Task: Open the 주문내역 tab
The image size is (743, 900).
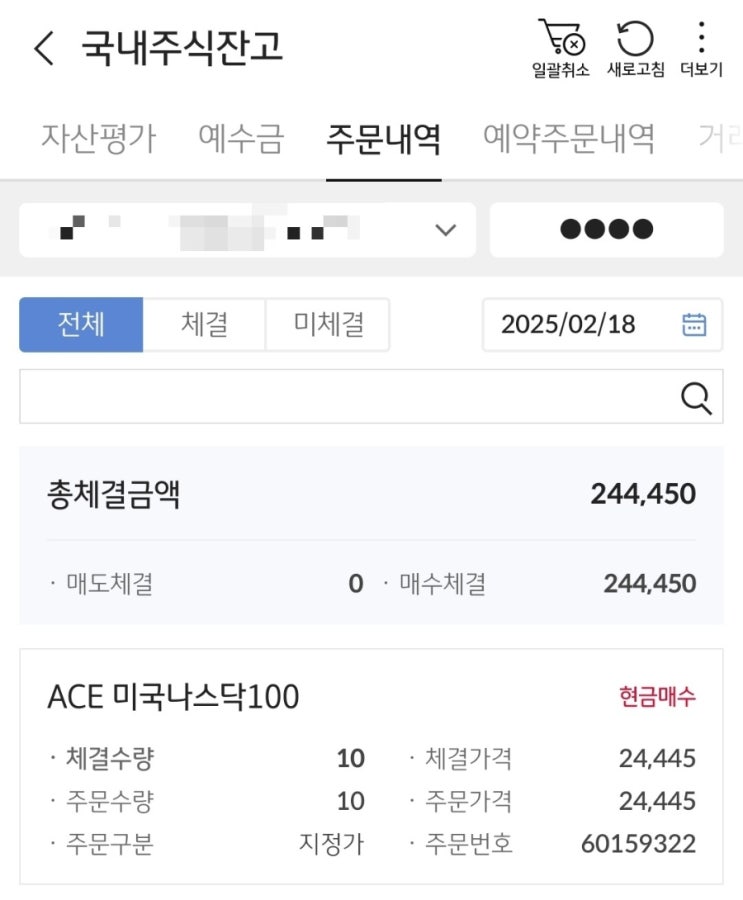Action: [x=383, y=138]
